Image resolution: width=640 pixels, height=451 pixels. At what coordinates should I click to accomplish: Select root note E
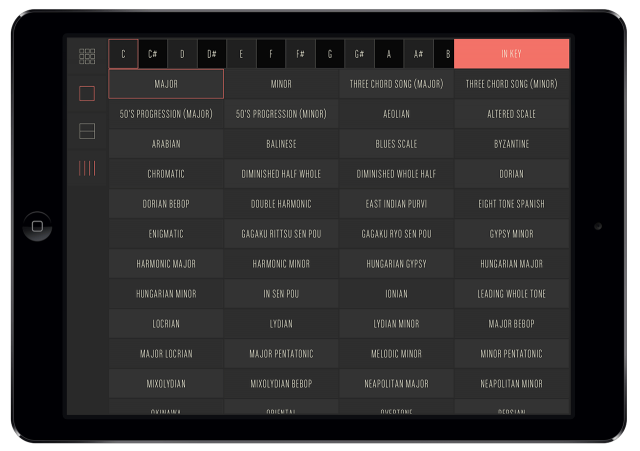pos(241,54)
